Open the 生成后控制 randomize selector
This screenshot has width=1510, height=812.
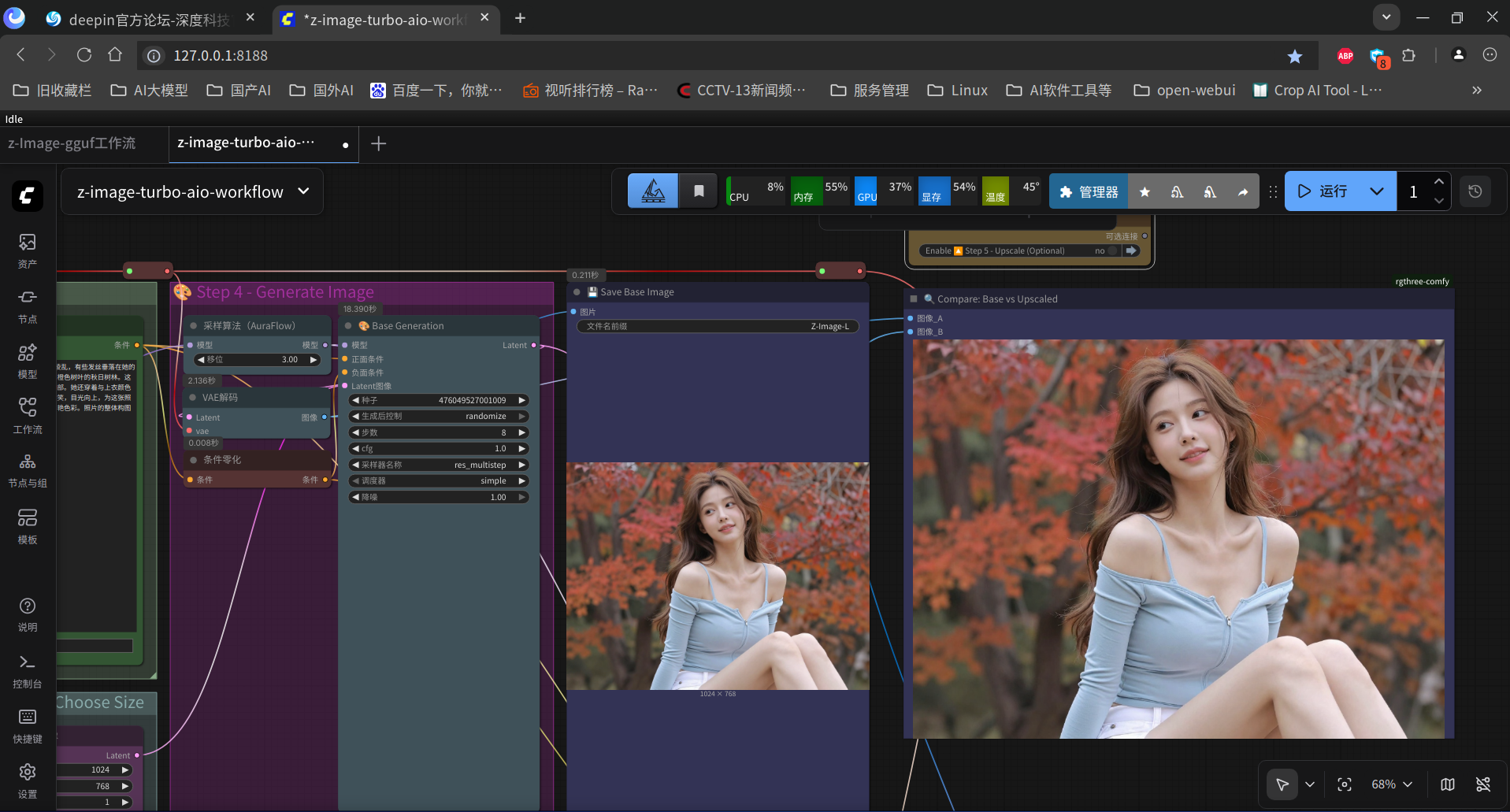pos(439,417)
